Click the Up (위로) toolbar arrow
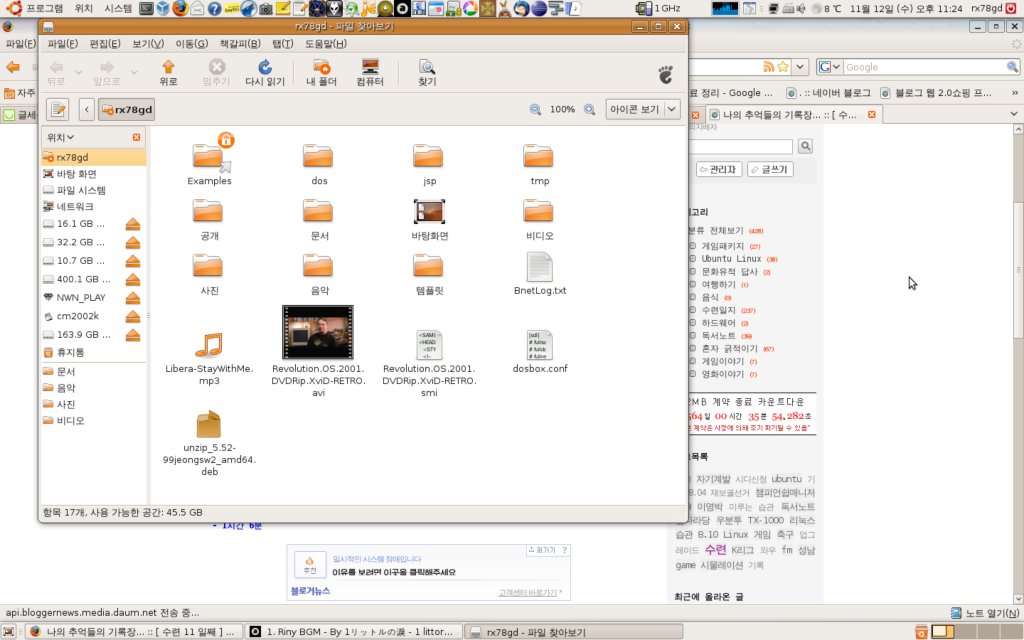 (x=168, y=72)
